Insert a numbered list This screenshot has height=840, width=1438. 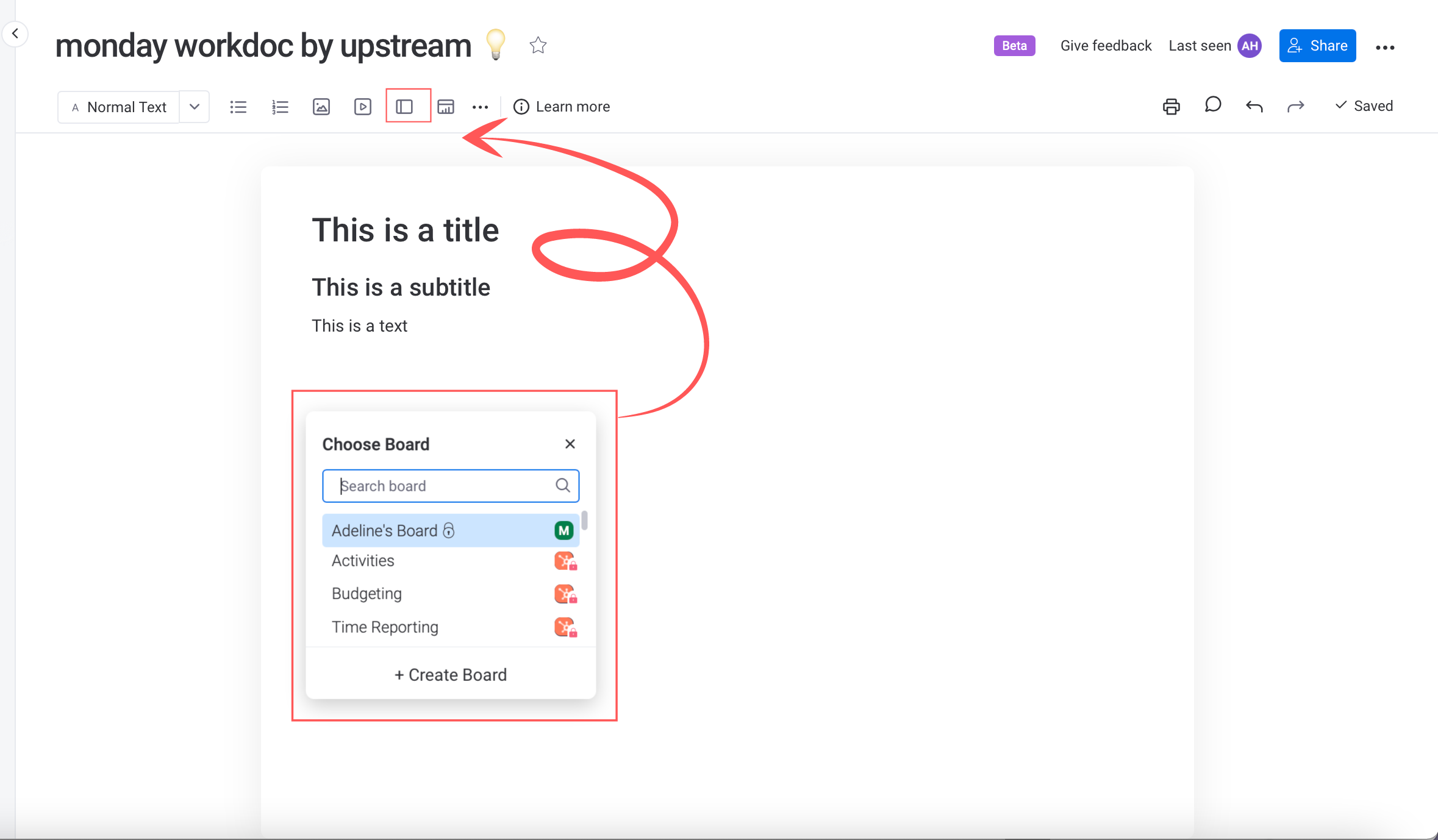pyautogui.click(x=279, y=106)
